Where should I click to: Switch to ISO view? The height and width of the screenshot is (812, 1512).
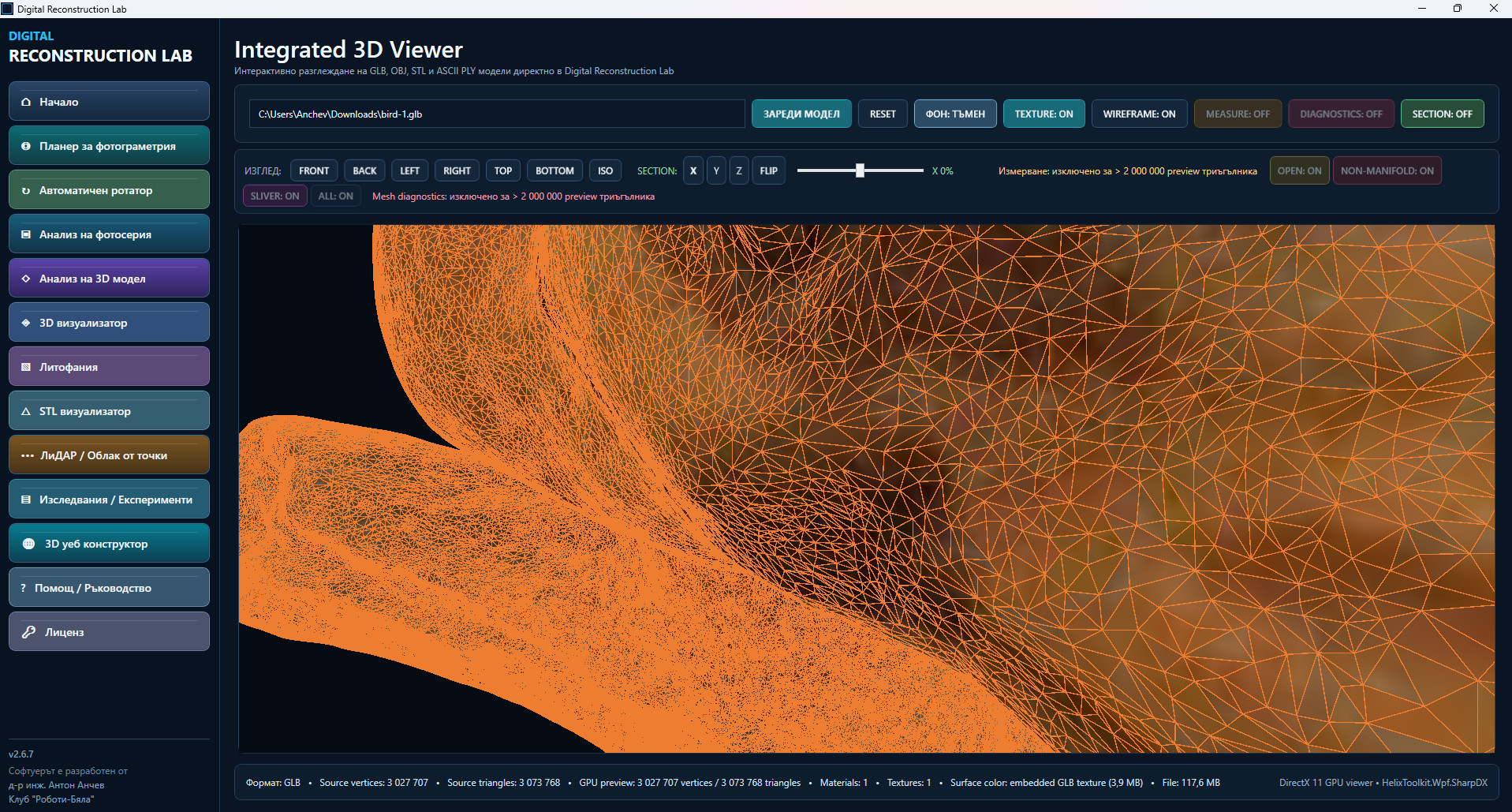tap(605, 170)
